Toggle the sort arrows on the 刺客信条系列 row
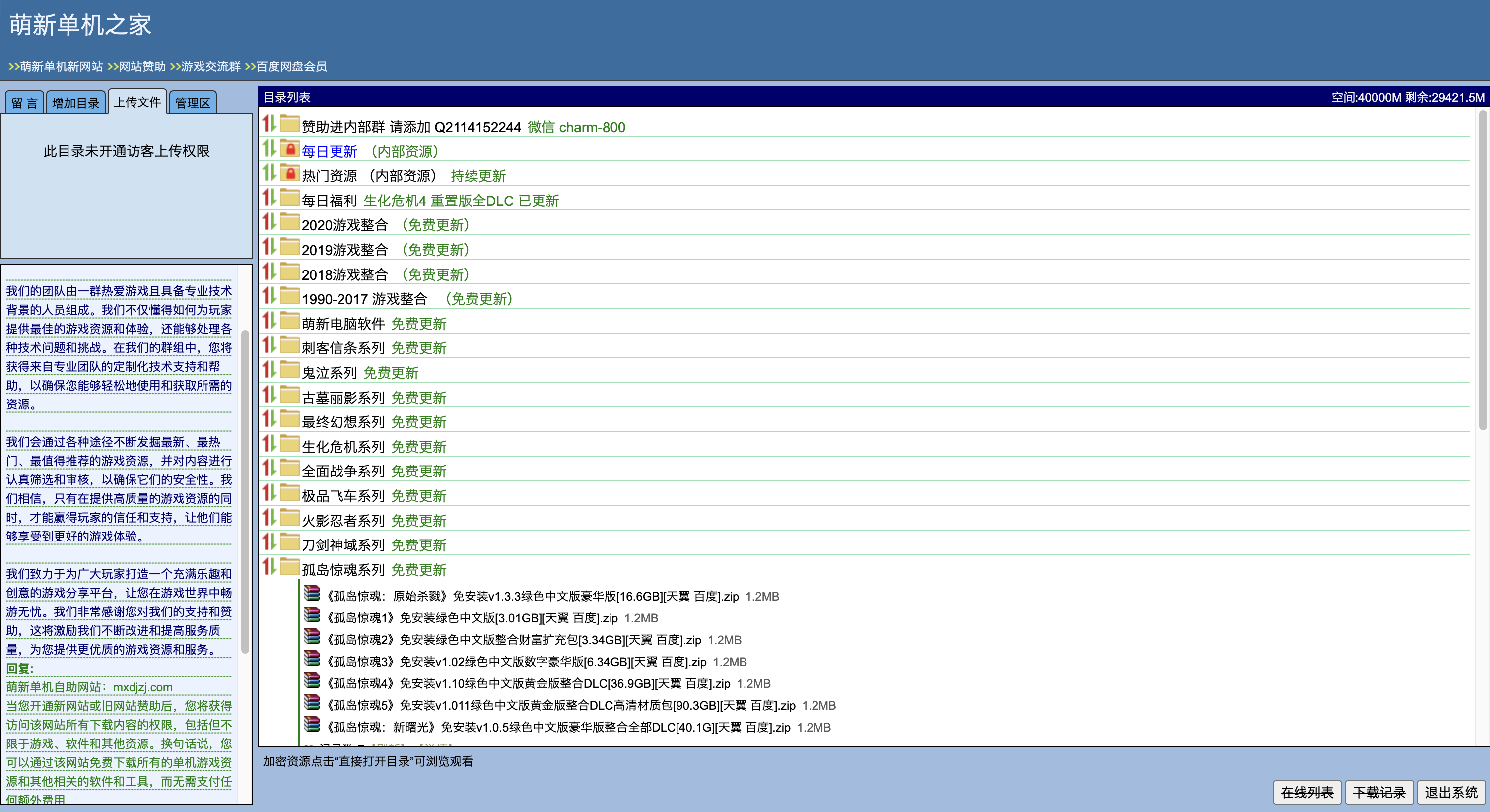Screen dimensions: 1490x812 269,346
